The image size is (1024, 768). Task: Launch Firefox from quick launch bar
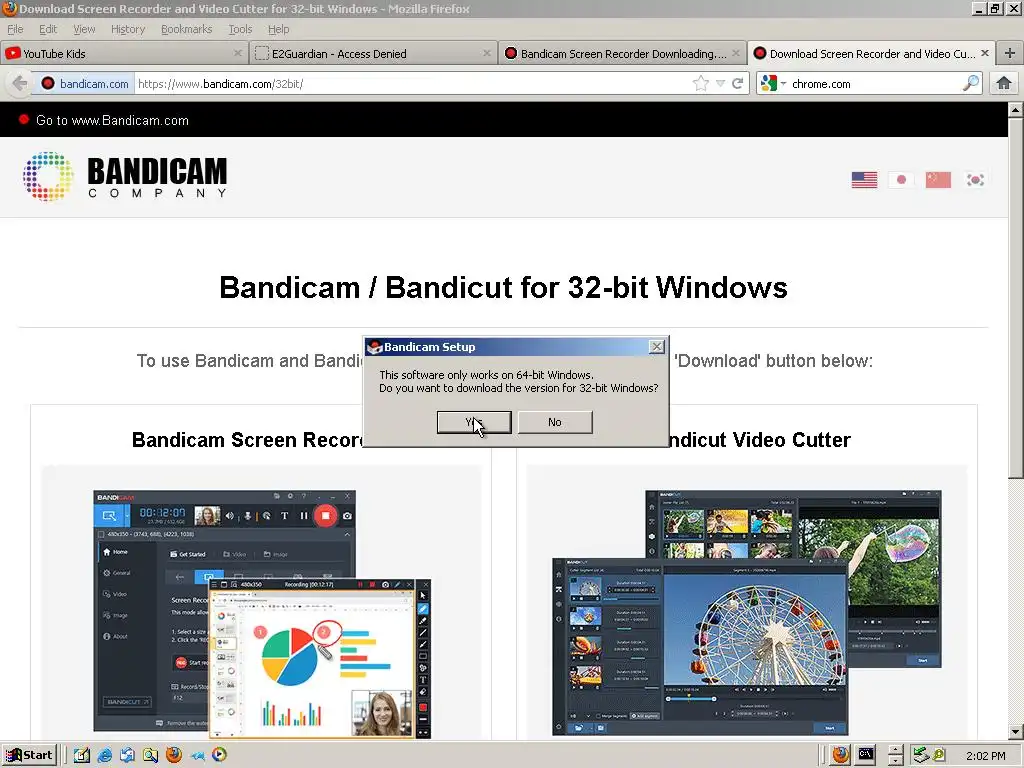click(174, 755)
